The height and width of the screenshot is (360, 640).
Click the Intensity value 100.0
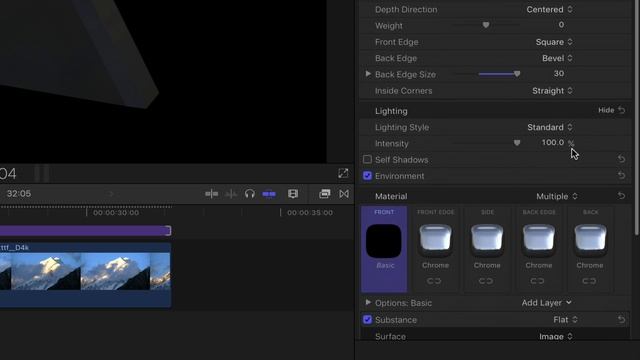[x=553, y=142]
